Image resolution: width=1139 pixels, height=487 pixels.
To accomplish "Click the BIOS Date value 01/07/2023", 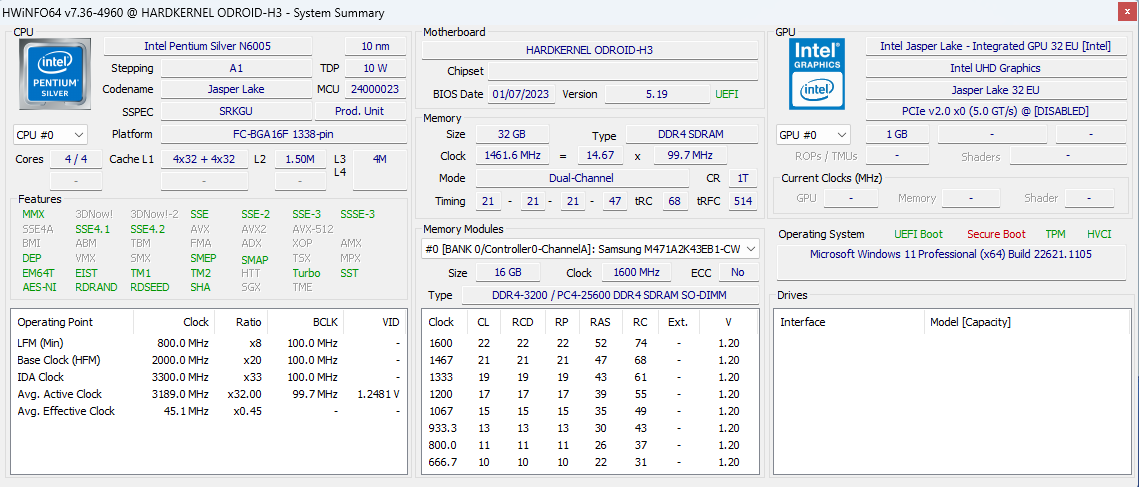I will 522,94.
